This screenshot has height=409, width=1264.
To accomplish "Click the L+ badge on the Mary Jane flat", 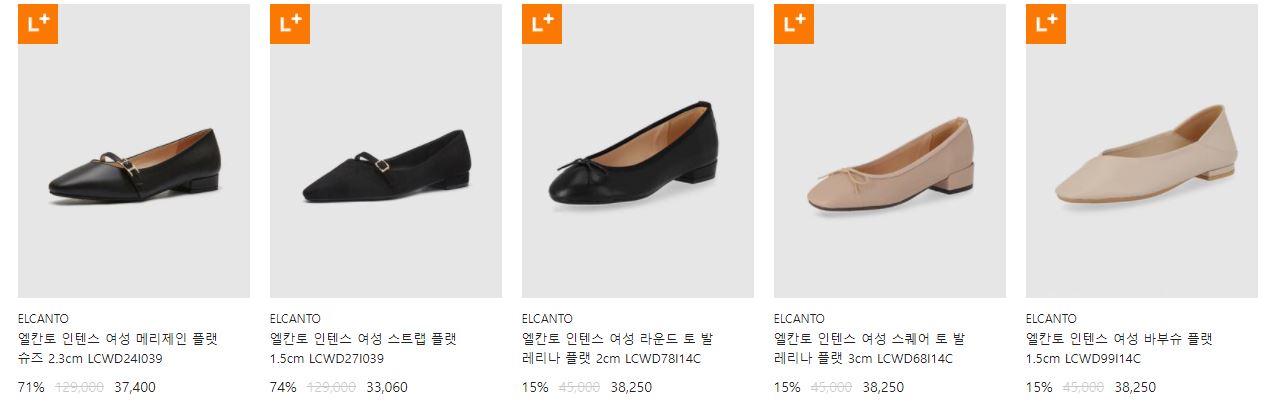I will pyautogui.click(x=38, y=24).
